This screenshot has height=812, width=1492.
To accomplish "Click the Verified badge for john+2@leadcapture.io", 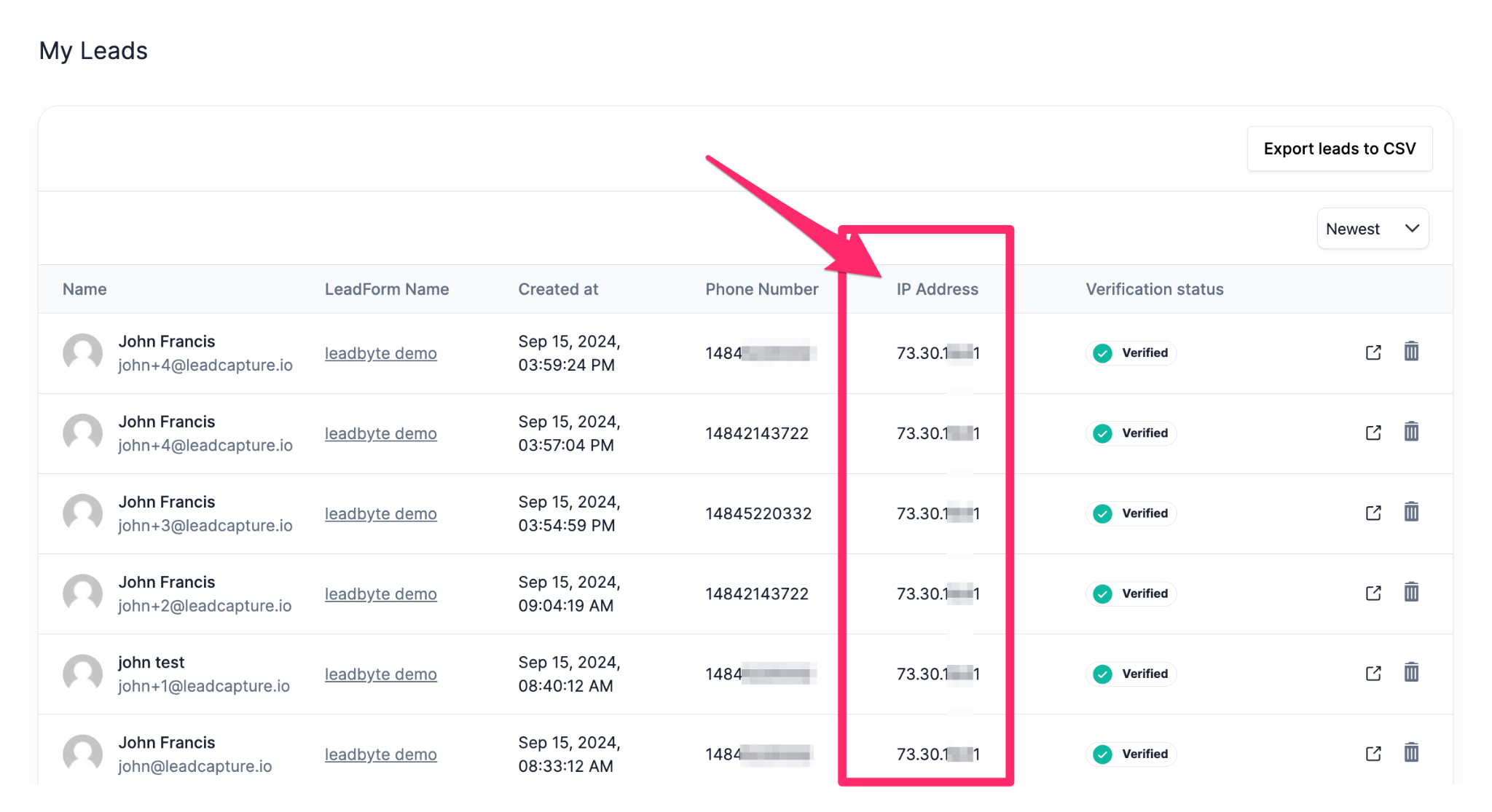I will (x=1131, y=594).
